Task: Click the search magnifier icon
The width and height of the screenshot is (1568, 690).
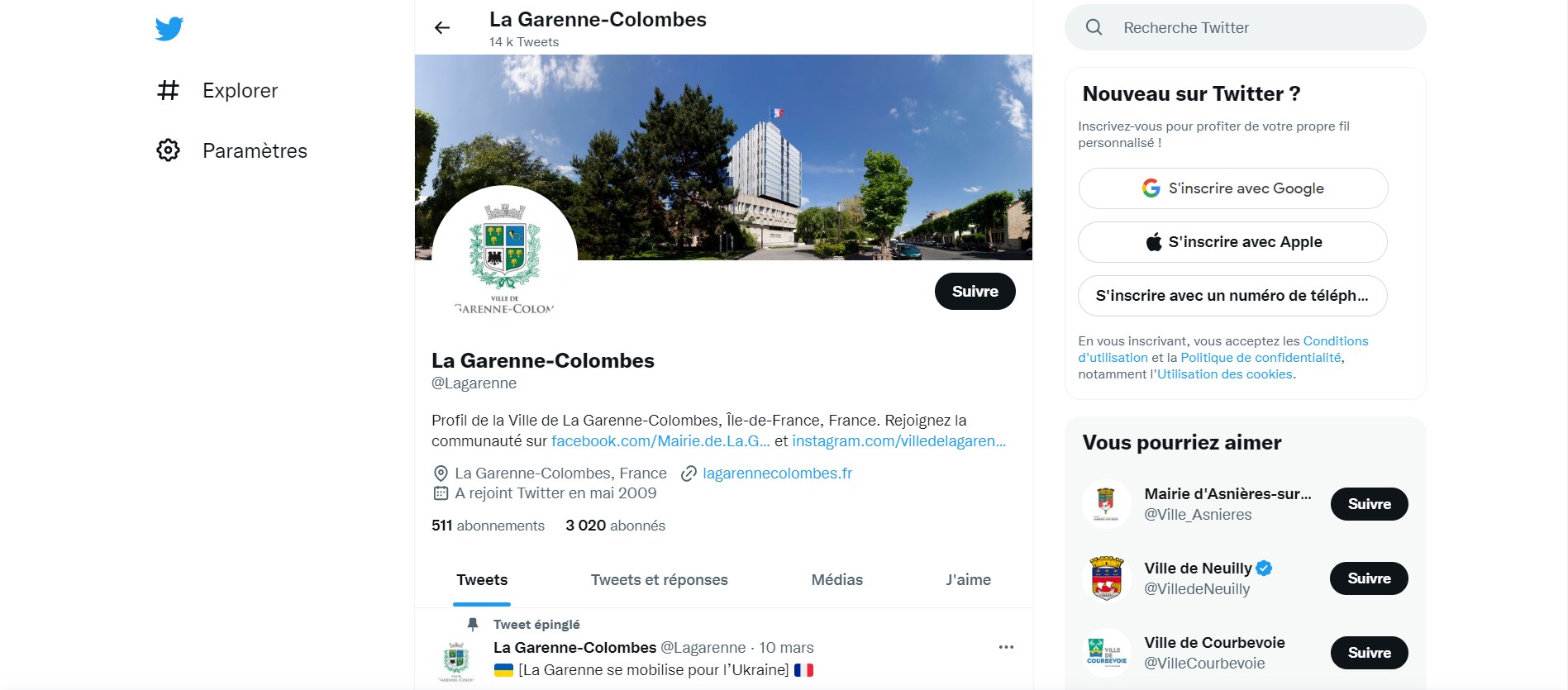Action: tap(1094, 27)
